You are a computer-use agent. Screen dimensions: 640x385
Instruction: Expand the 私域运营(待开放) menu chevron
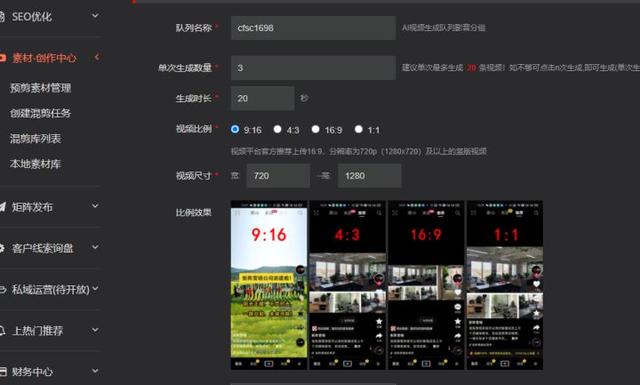point(95,289)
